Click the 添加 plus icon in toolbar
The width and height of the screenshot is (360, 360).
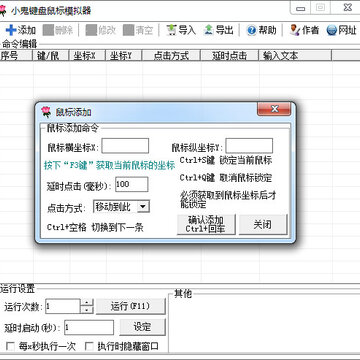tap(11, 30)
